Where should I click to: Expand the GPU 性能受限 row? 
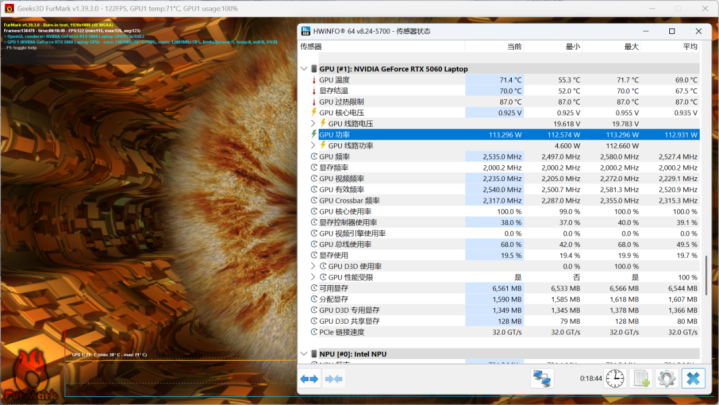(x=313, y=277)
